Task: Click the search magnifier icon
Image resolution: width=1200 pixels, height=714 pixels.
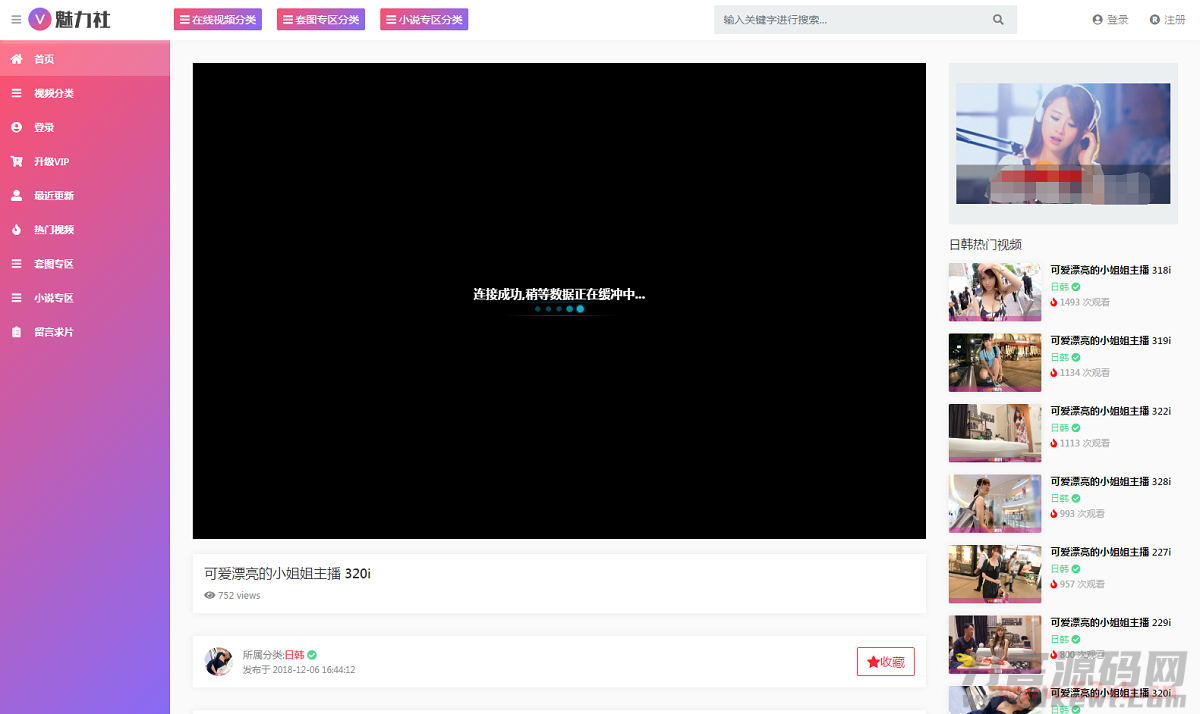Action: [998, 20]
